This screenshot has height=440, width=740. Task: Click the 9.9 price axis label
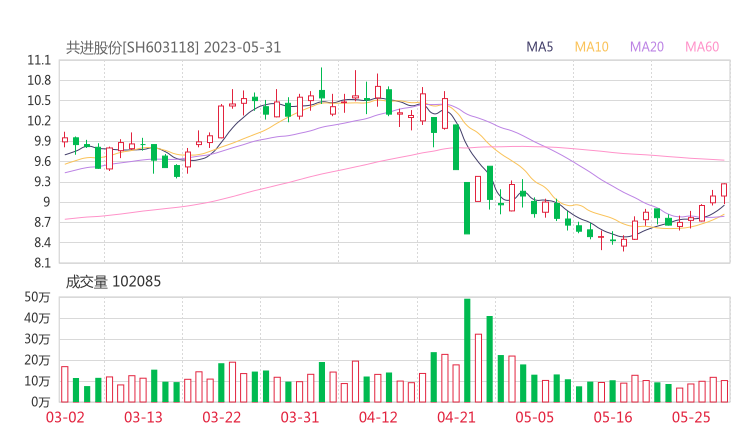coord(42,142)
